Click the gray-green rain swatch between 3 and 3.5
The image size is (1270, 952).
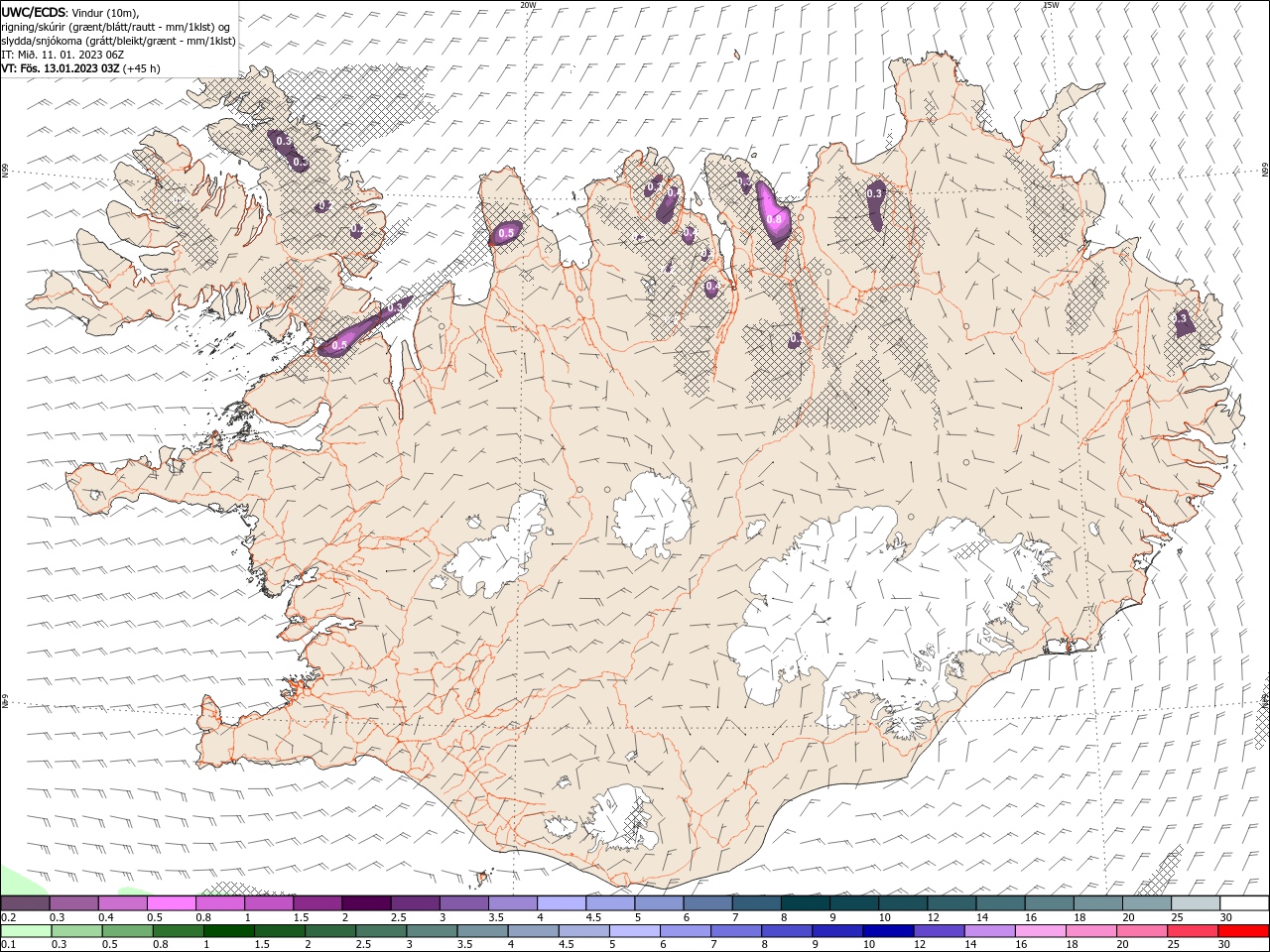coord(432,931)
